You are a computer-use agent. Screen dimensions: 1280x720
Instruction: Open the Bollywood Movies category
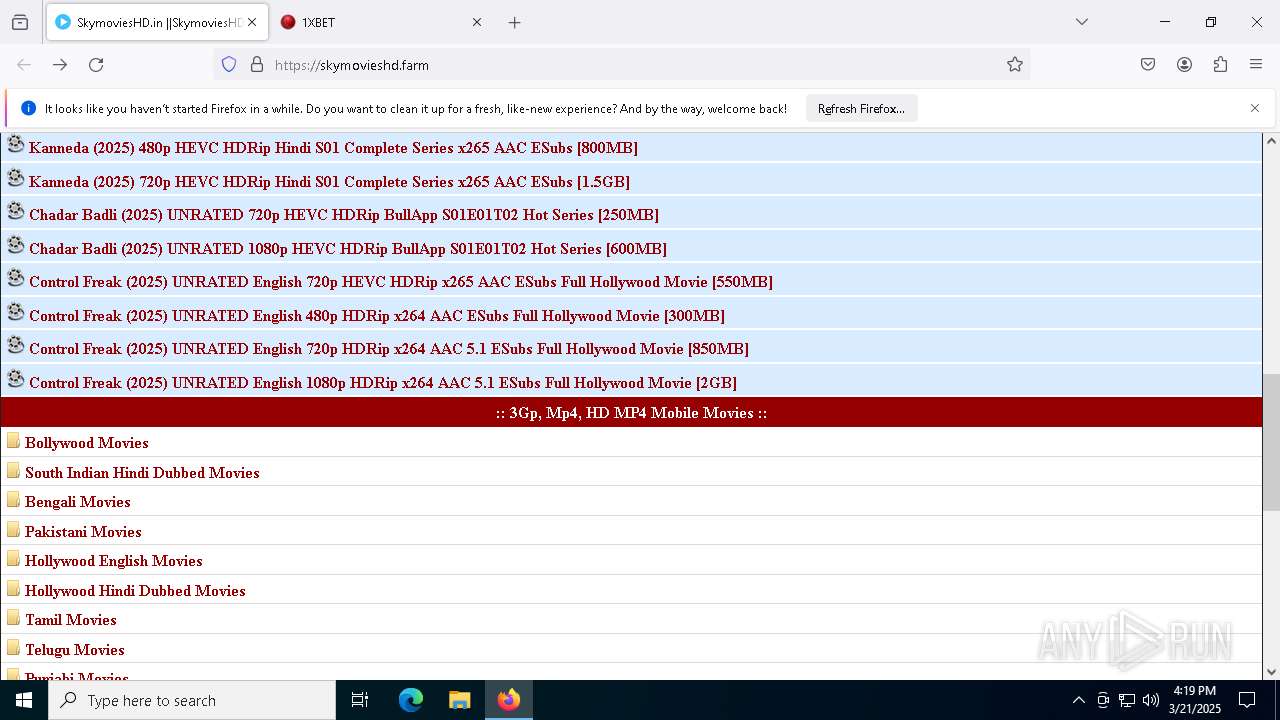[x=87, y=443]
